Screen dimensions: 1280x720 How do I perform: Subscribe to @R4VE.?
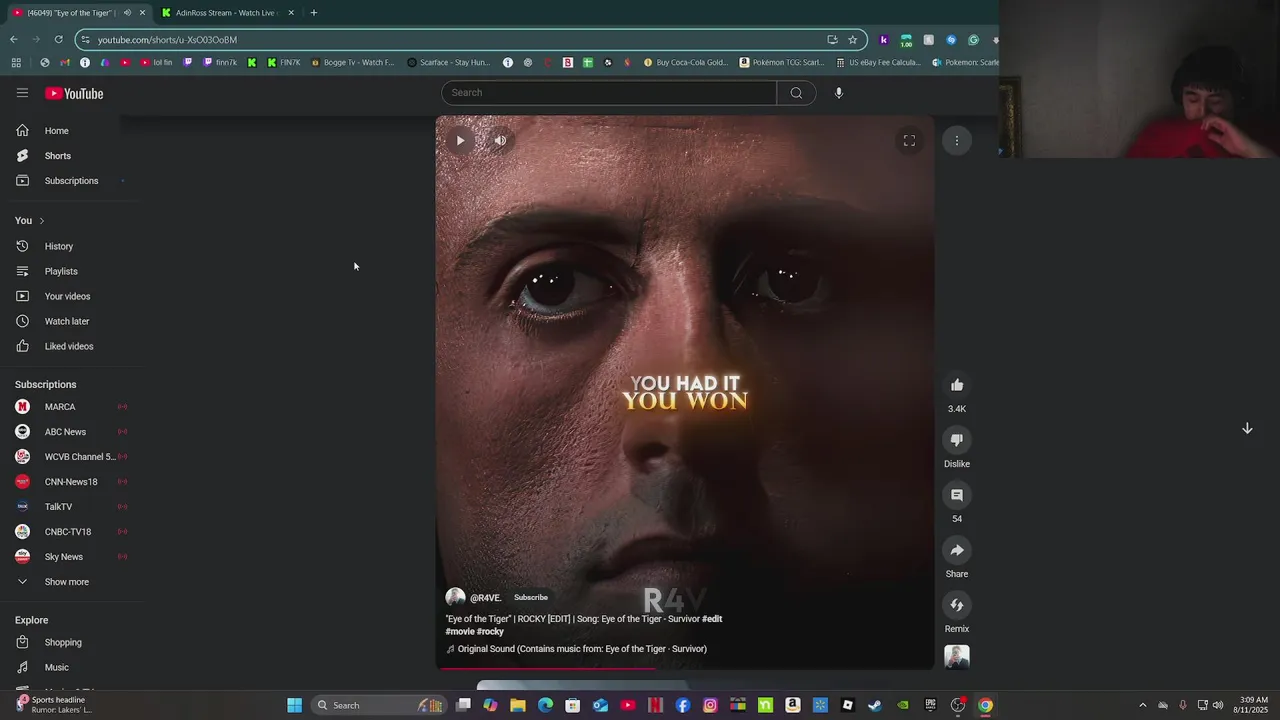[531, 597]
